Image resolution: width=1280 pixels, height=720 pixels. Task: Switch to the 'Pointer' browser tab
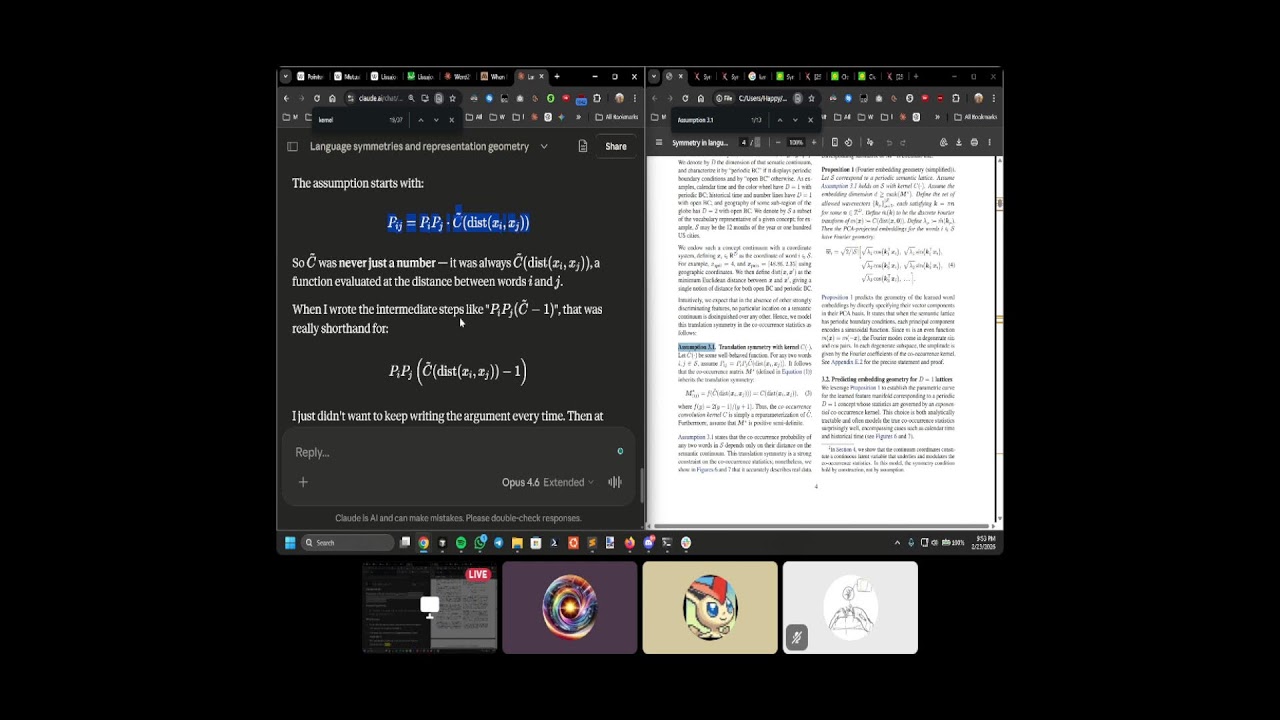click(x=312, y=76)
